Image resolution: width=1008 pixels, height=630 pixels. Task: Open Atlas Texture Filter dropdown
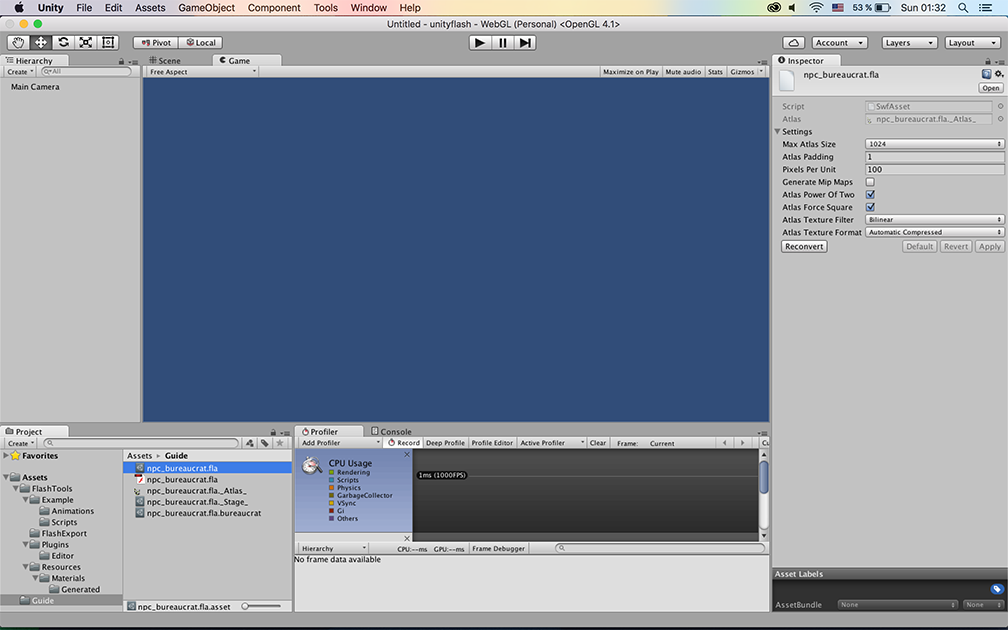pyautogui.click(x=934, y=220)
